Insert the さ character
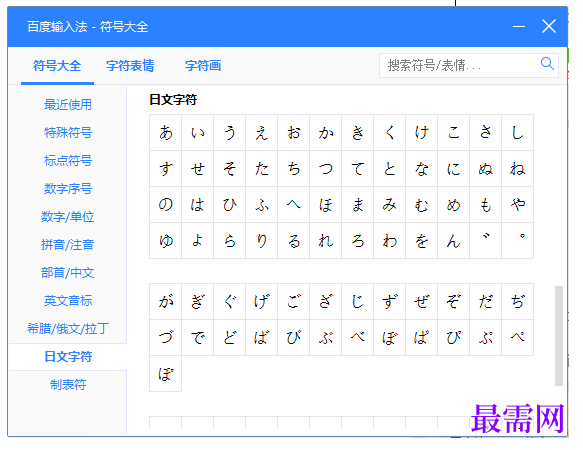 [485, 133]
